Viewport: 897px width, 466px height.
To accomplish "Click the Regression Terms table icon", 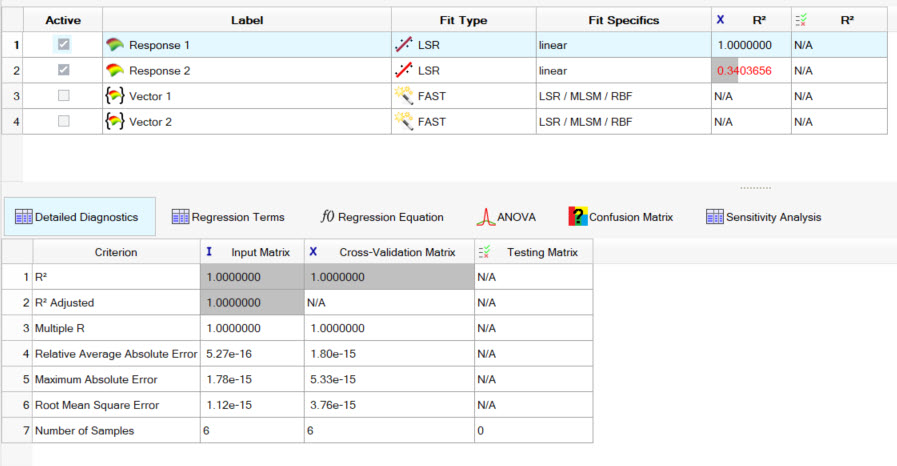I will (x=180, y=217).
